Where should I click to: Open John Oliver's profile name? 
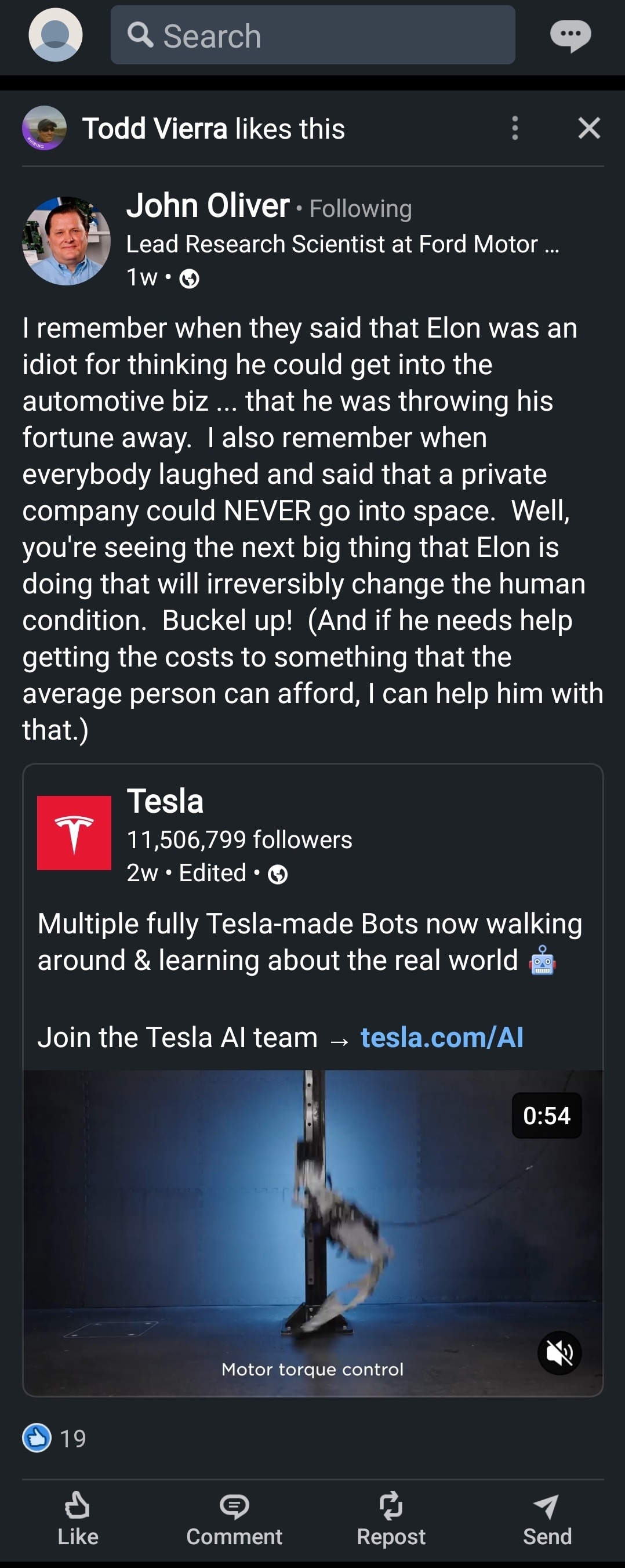208,206
